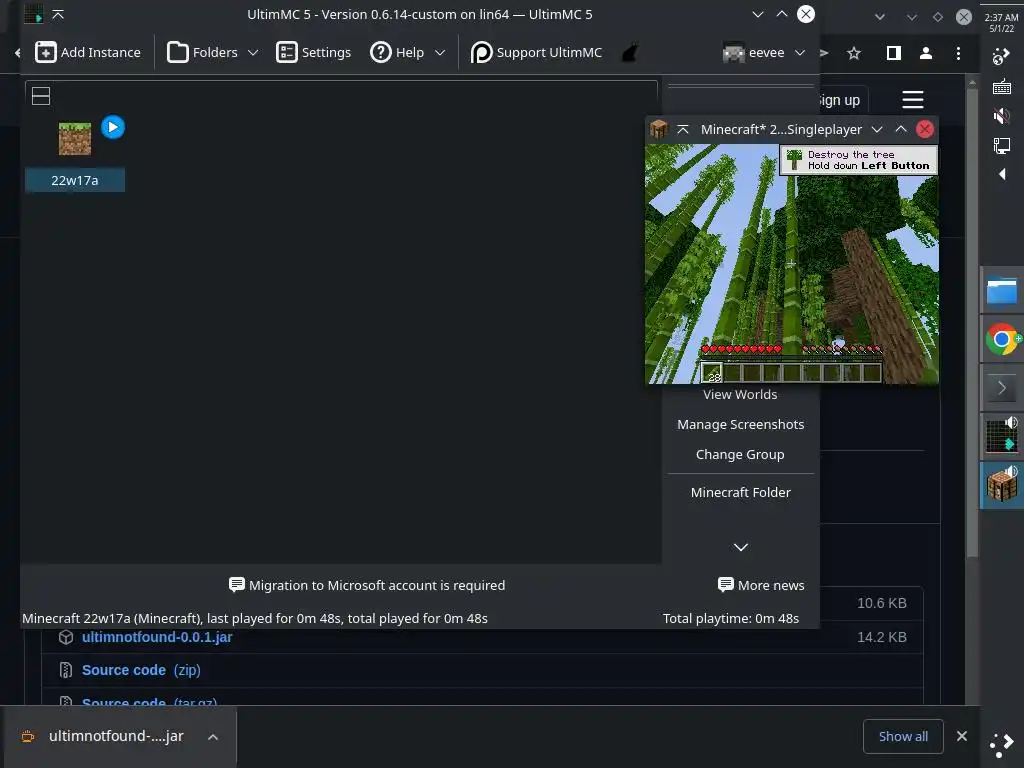Open Manage Screenshots
Viewport: 1024px width, 768px height.
click(741, 424)
